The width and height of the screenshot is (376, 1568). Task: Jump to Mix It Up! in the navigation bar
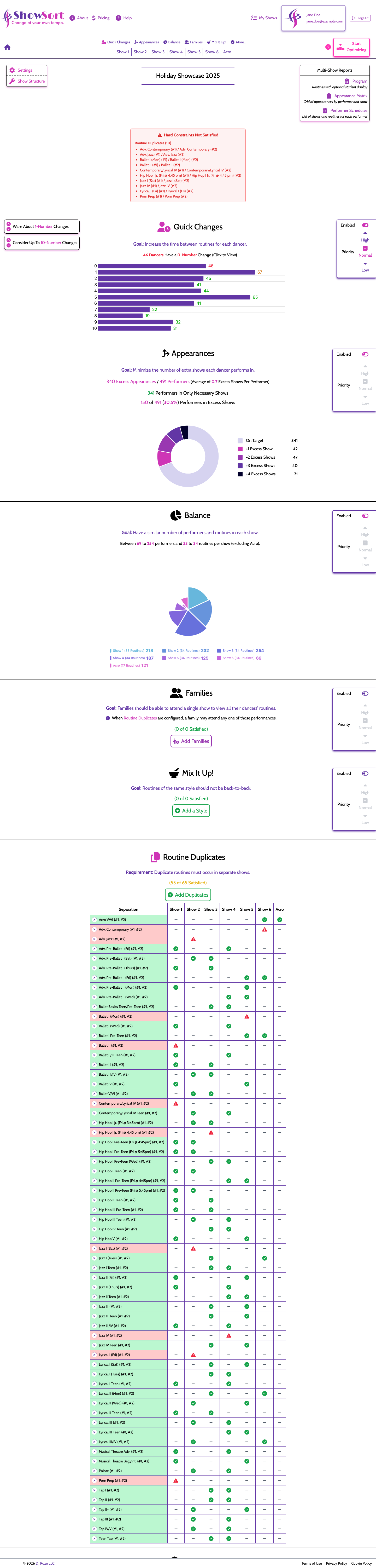(217, 42)
